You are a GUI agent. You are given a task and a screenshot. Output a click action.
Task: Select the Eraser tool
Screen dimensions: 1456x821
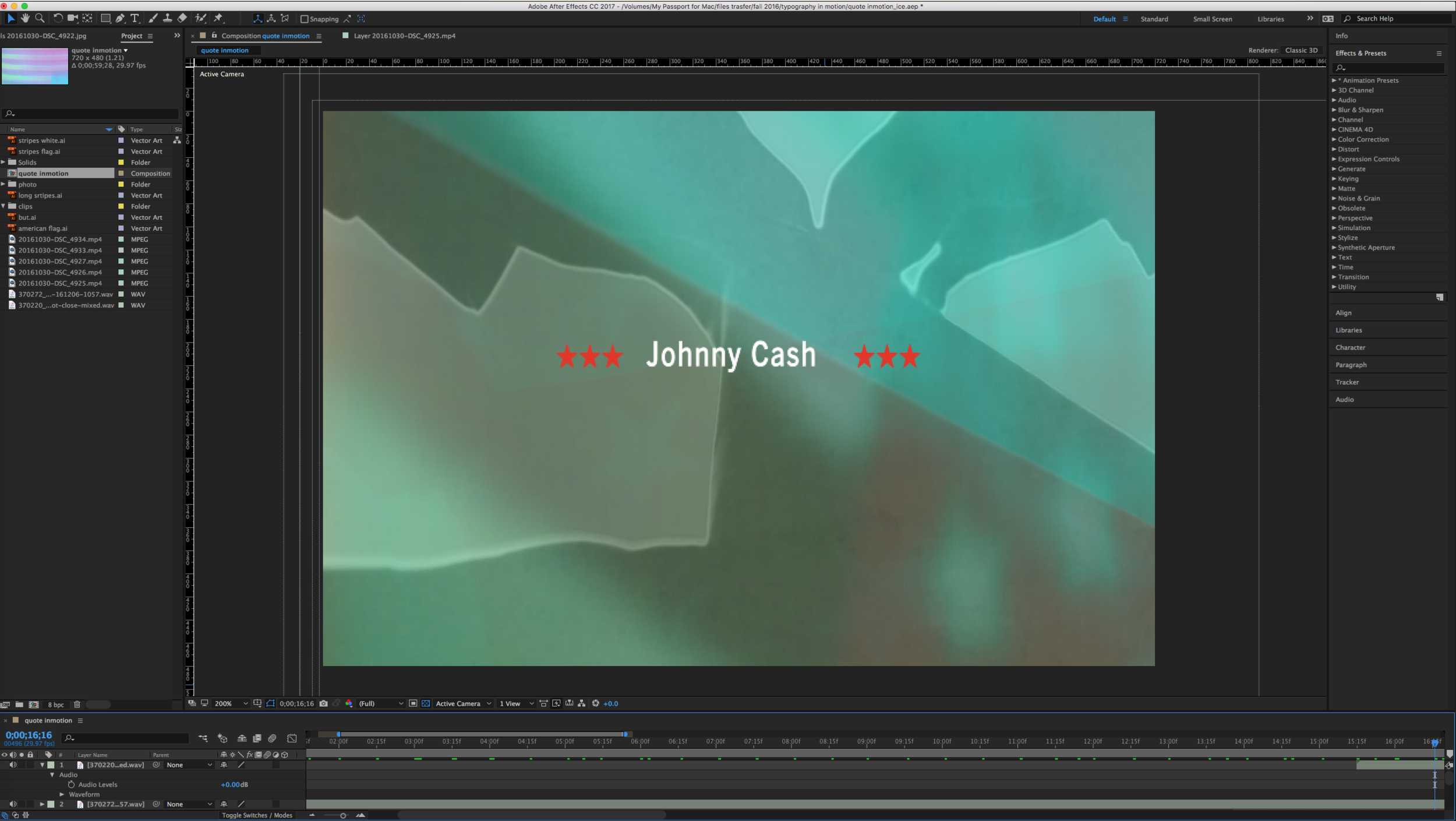(x=182, y=19)
